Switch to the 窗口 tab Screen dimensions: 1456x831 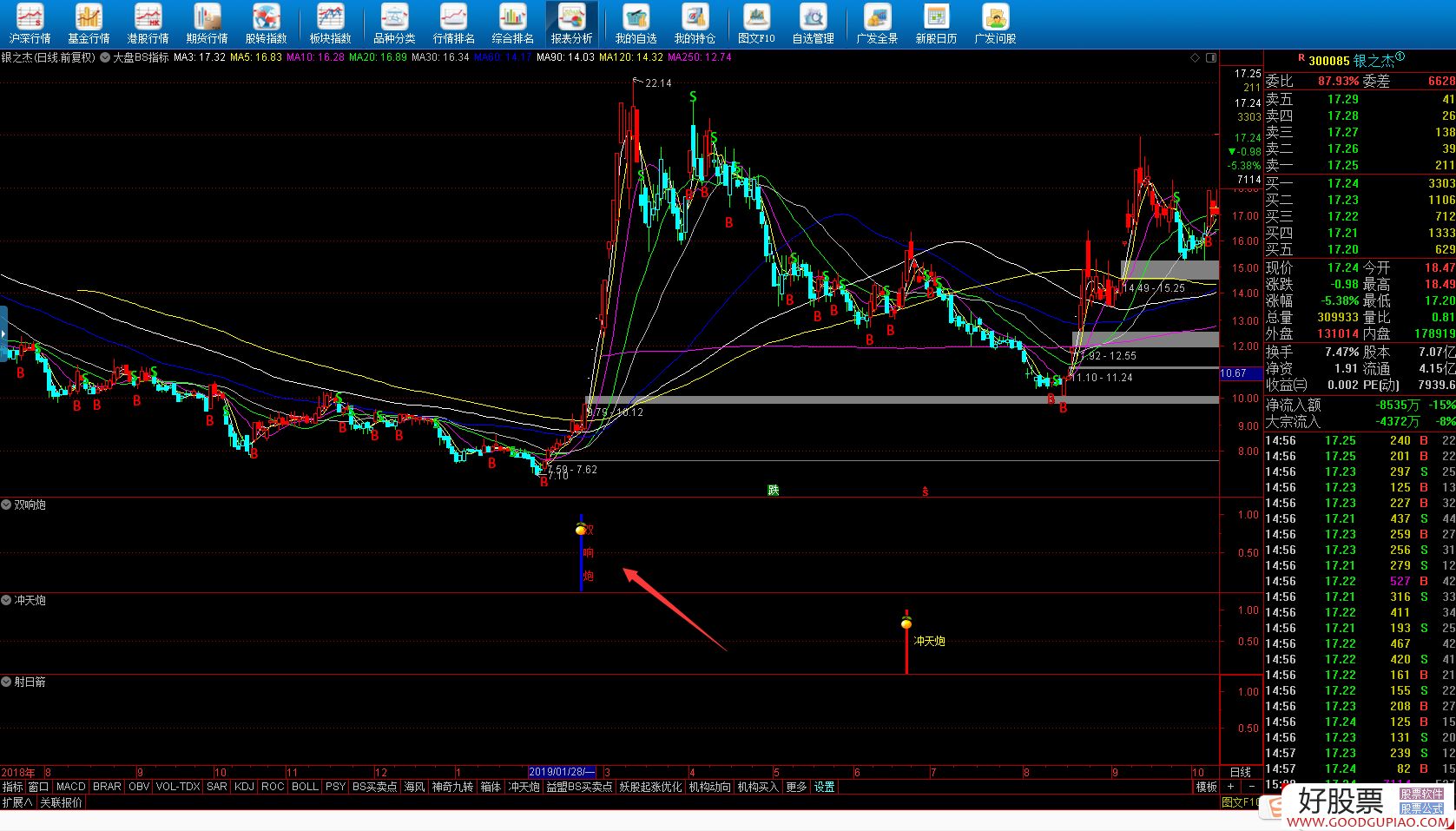click(x=38, y=787)
